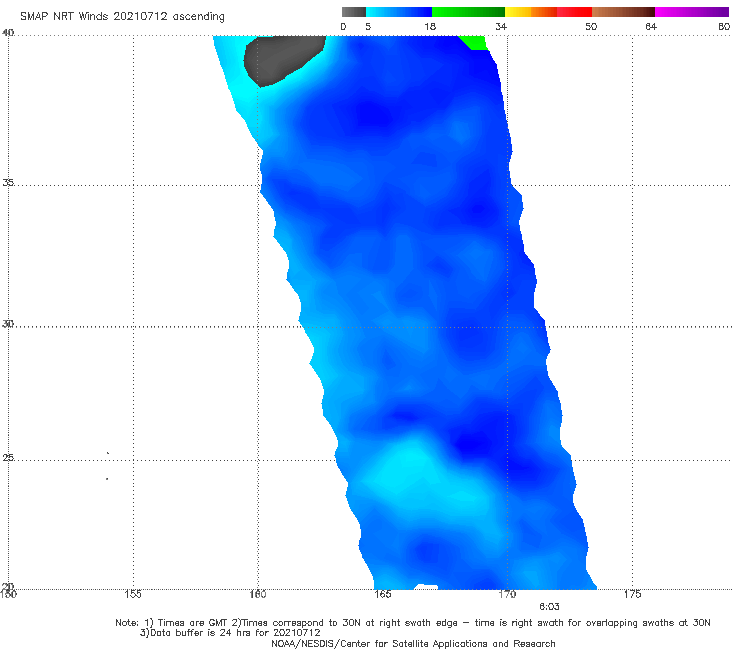Viewport: 740px width, 650px height.
Task: Click the NOAA/NESDIS credit line
Action: click(x=413, y=643)
